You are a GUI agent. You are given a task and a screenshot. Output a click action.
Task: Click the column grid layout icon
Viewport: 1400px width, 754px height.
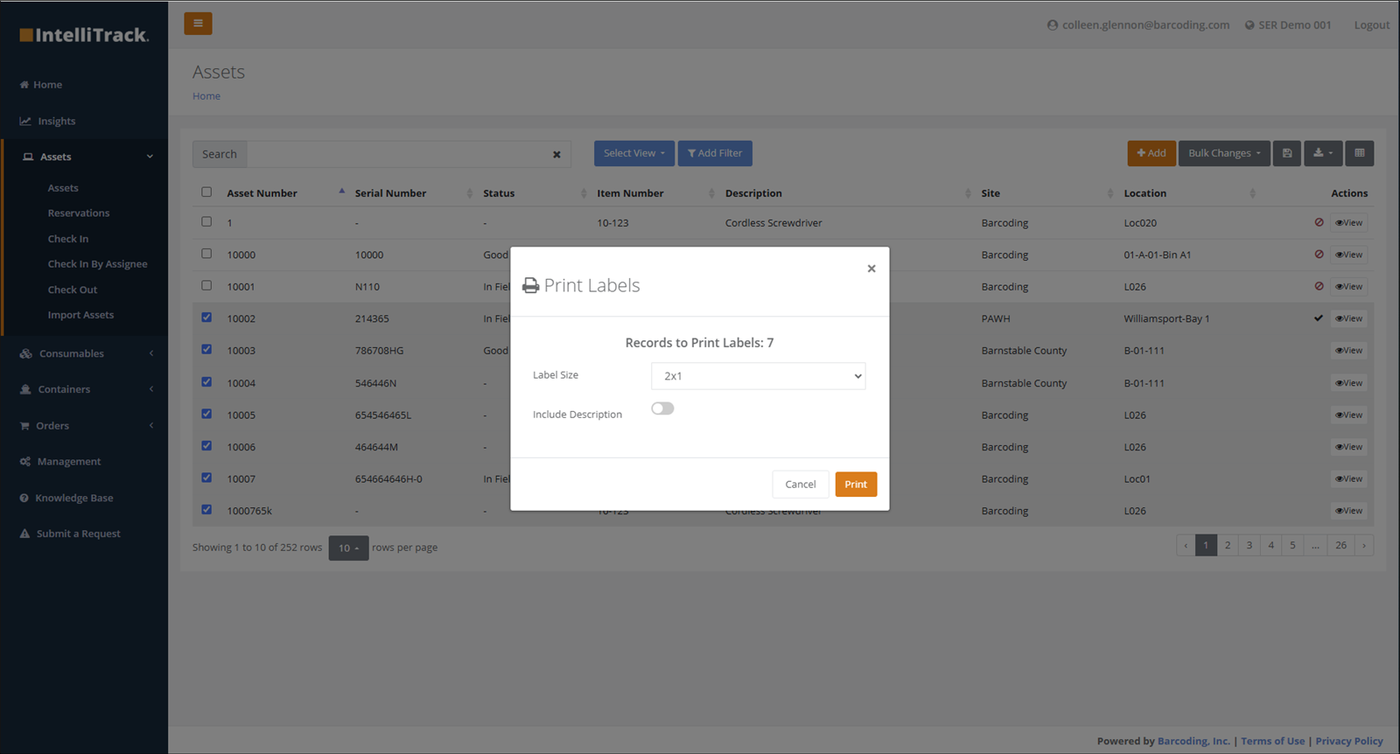(x=1359, y=153)
